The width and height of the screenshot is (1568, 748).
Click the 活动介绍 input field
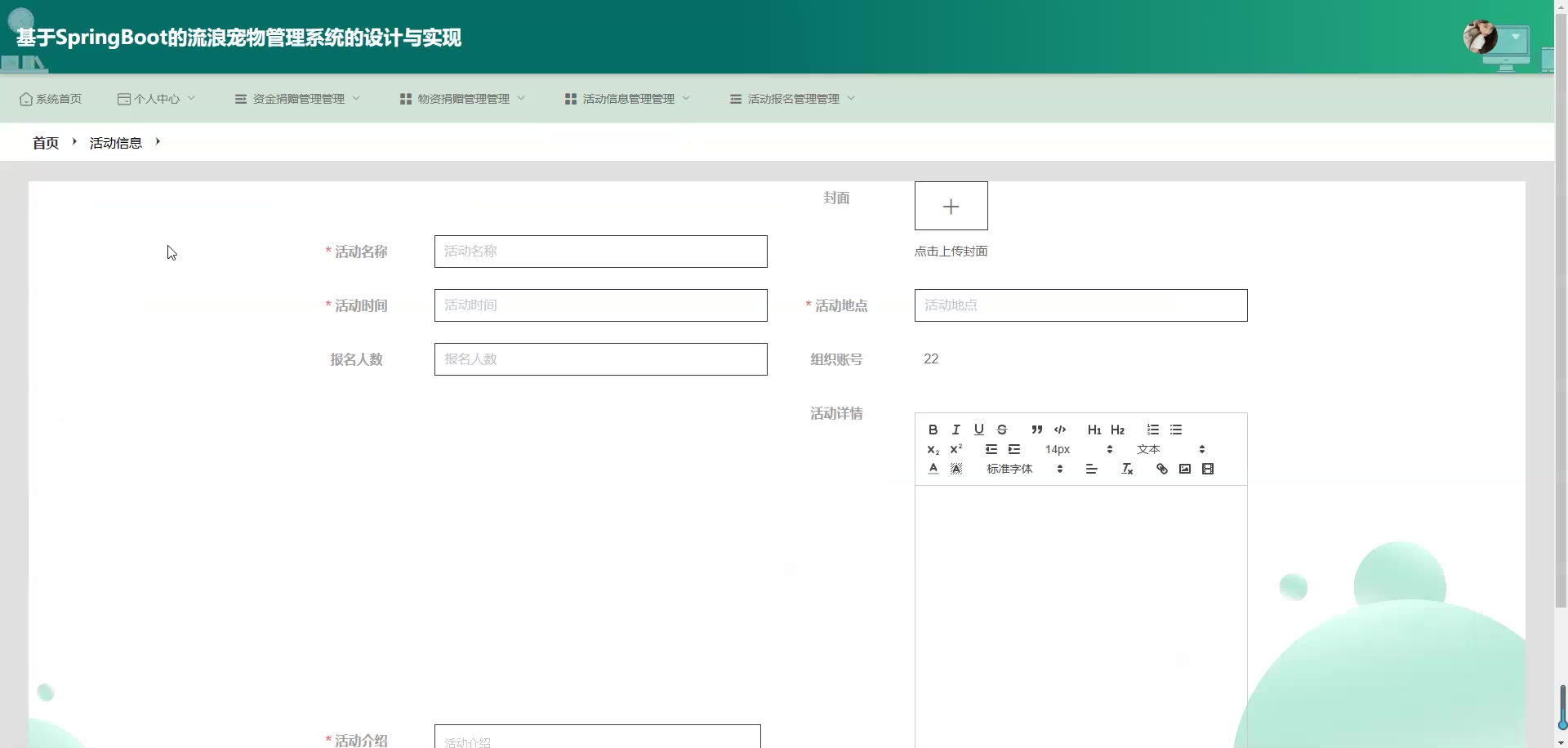click(597, 737)
